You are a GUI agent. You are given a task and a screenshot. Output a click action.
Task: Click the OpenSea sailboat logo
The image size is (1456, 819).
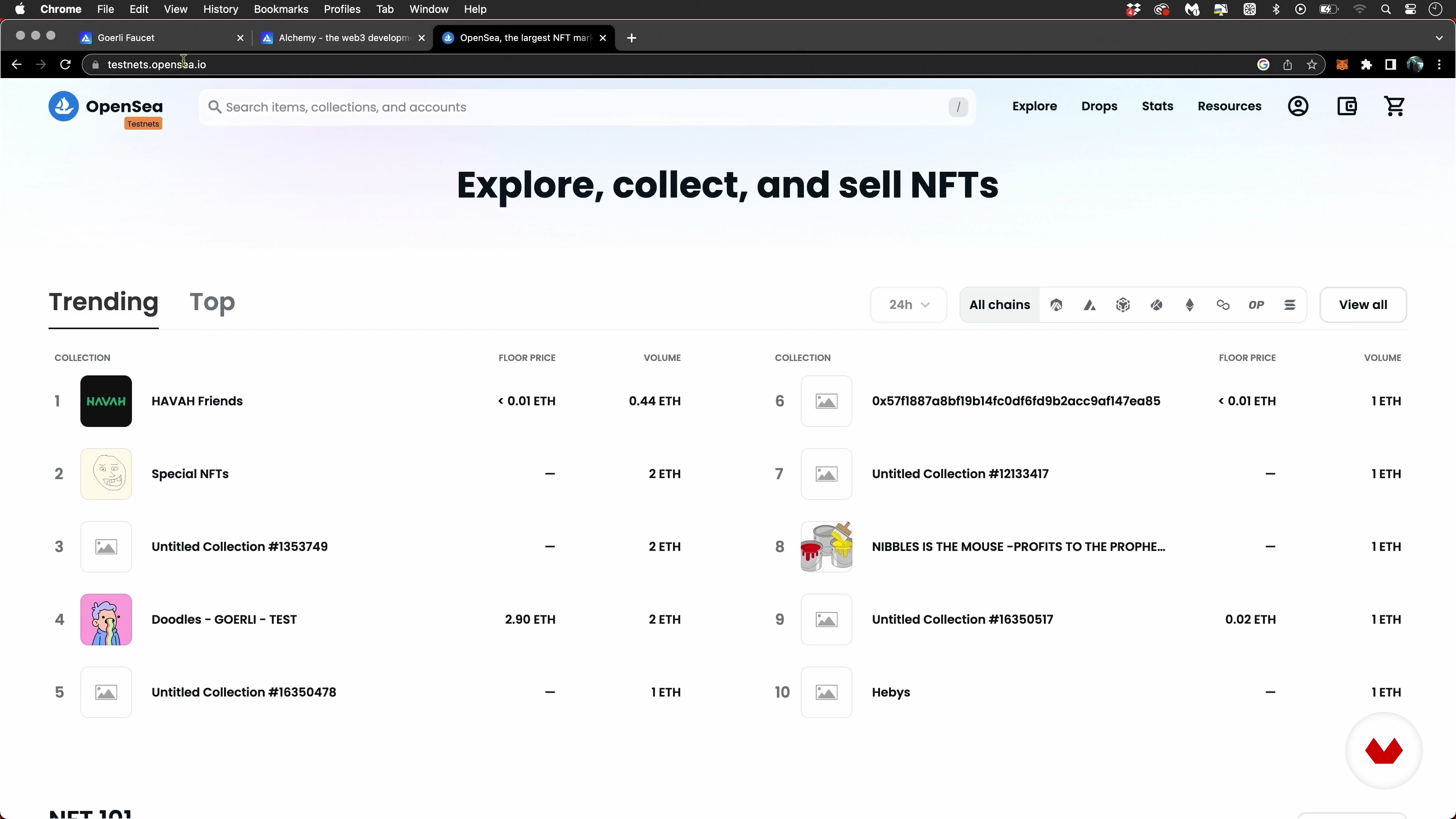63,106
